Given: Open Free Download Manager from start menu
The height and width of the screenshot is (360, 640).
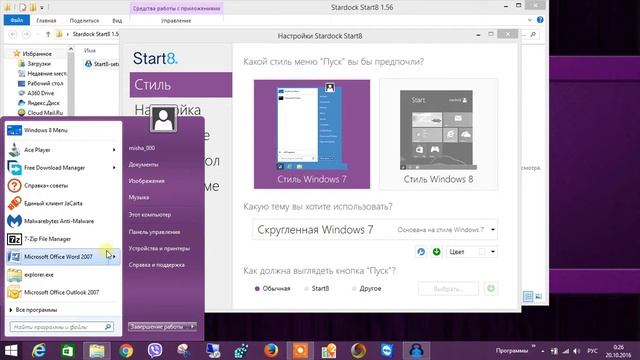Looking at the screenshot, I should pos(63,168).
